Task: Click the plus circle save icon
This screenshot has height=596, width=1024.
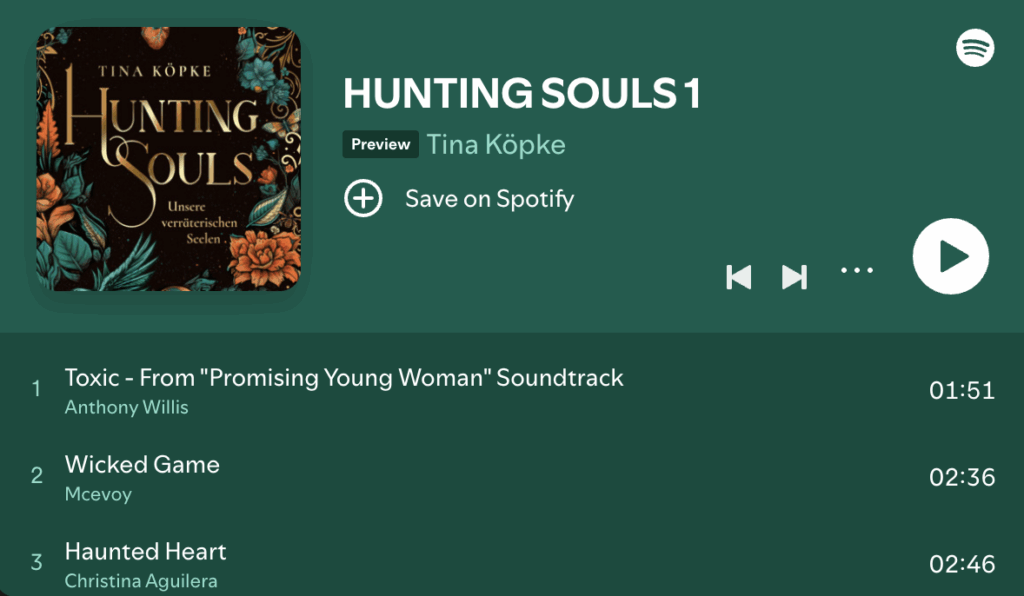Action: [x=363, y=198]
